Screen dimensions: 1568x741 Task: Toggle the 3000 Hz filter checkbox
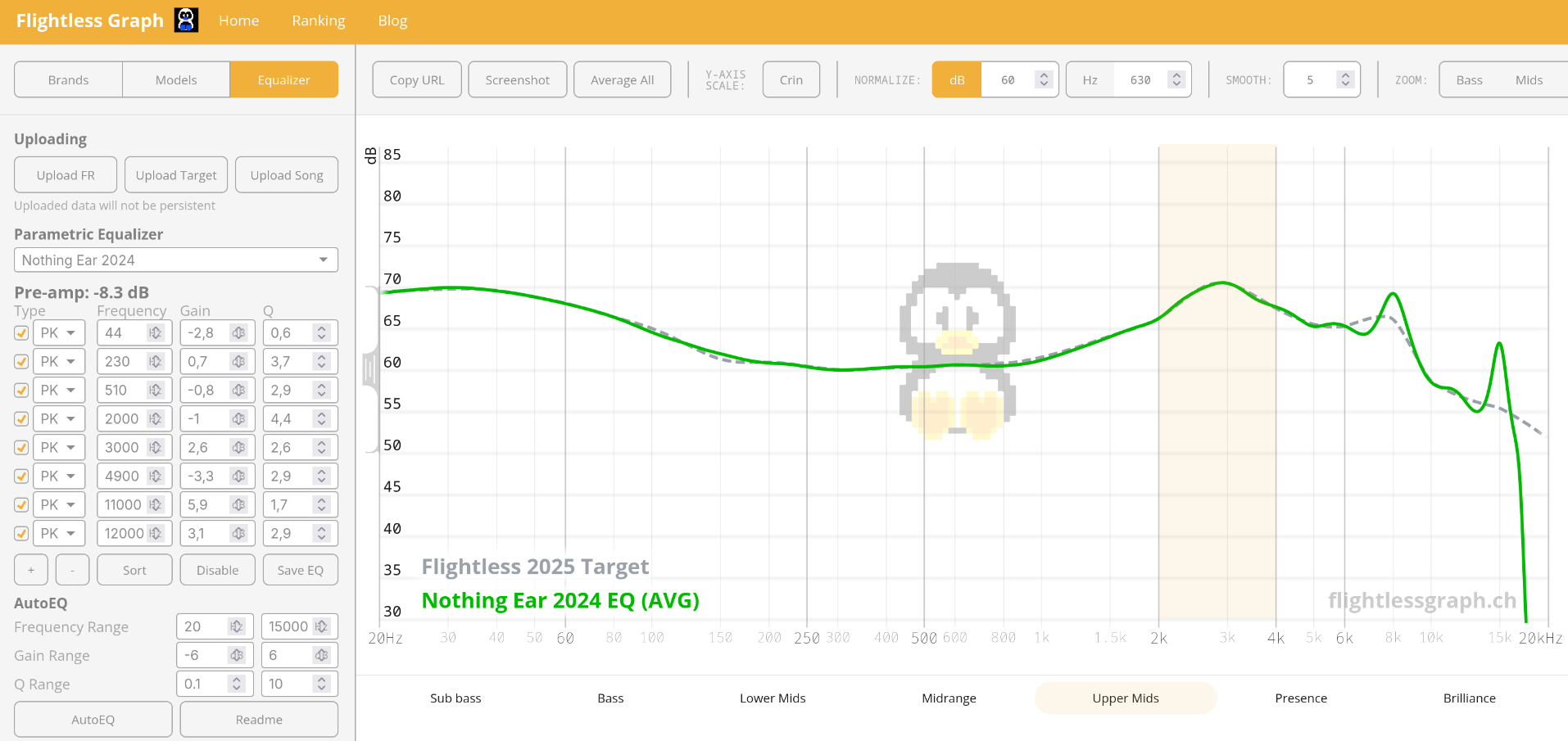pyautogui.click(x=21, y=448)
